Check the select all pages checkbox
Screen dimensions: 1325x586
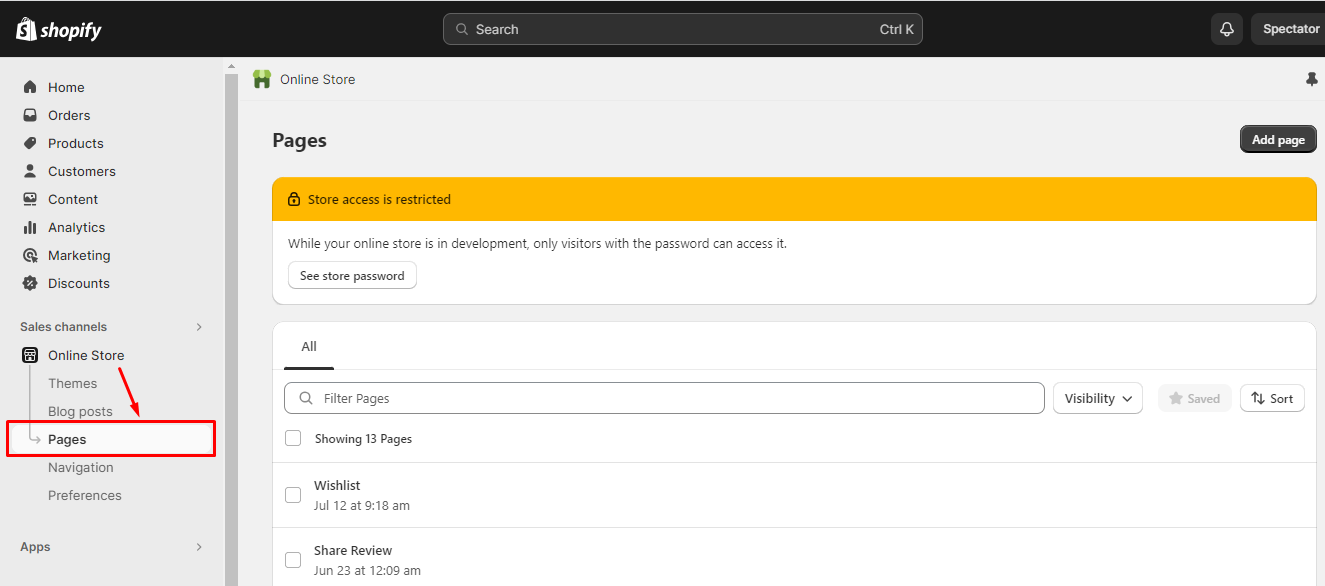[293, 438]
